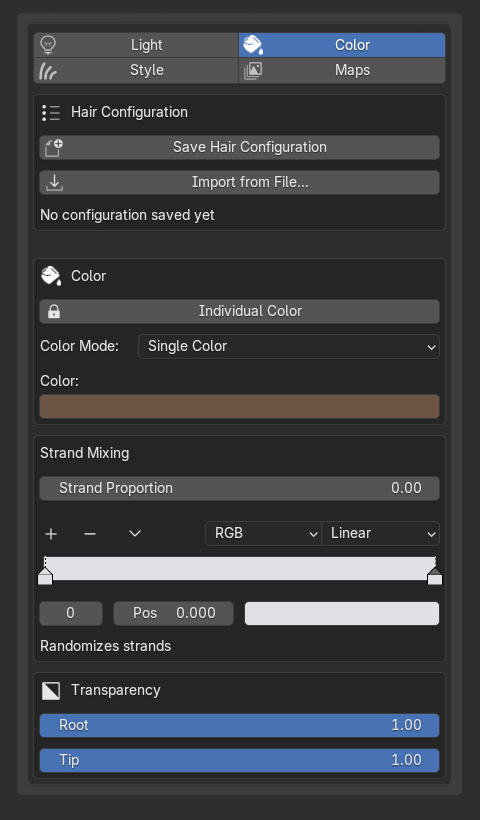This screenshot has width=480, height=820.
Task: Switch to the Light tab
Action: coord(136,45)
